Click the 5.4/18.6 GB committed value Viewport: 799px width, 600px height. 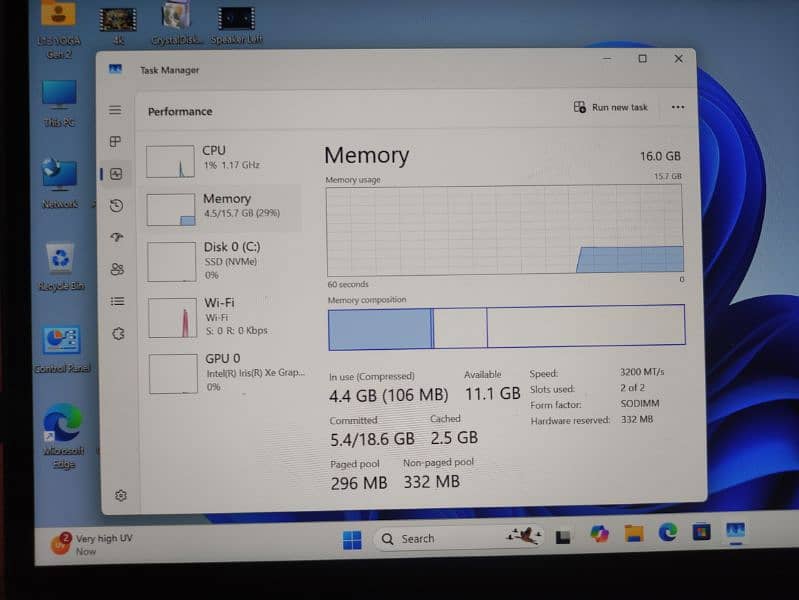tap(372, 439)
